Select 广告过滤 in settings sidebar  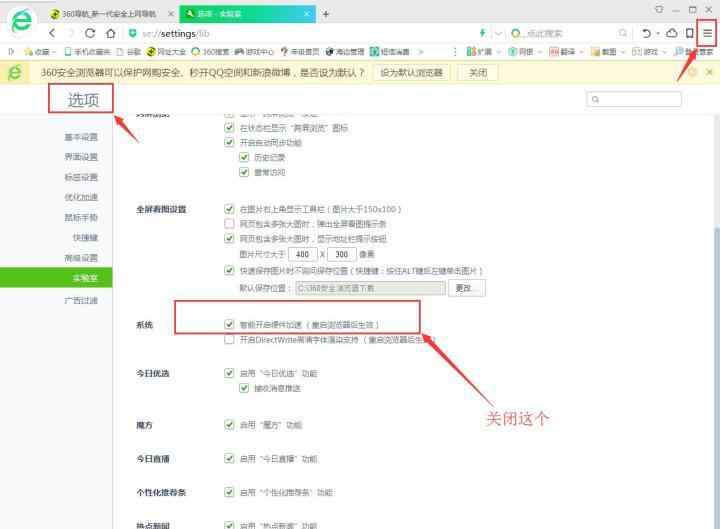click(x=81, y=300)
